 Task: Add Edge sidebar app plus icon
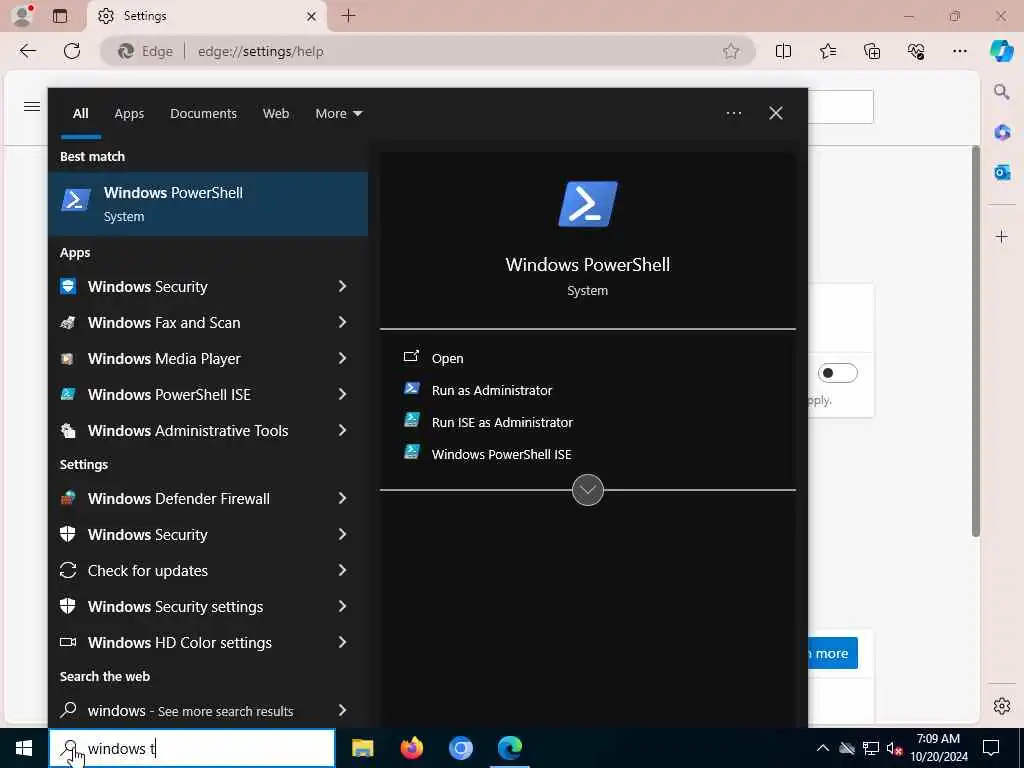click(1002, 236)
